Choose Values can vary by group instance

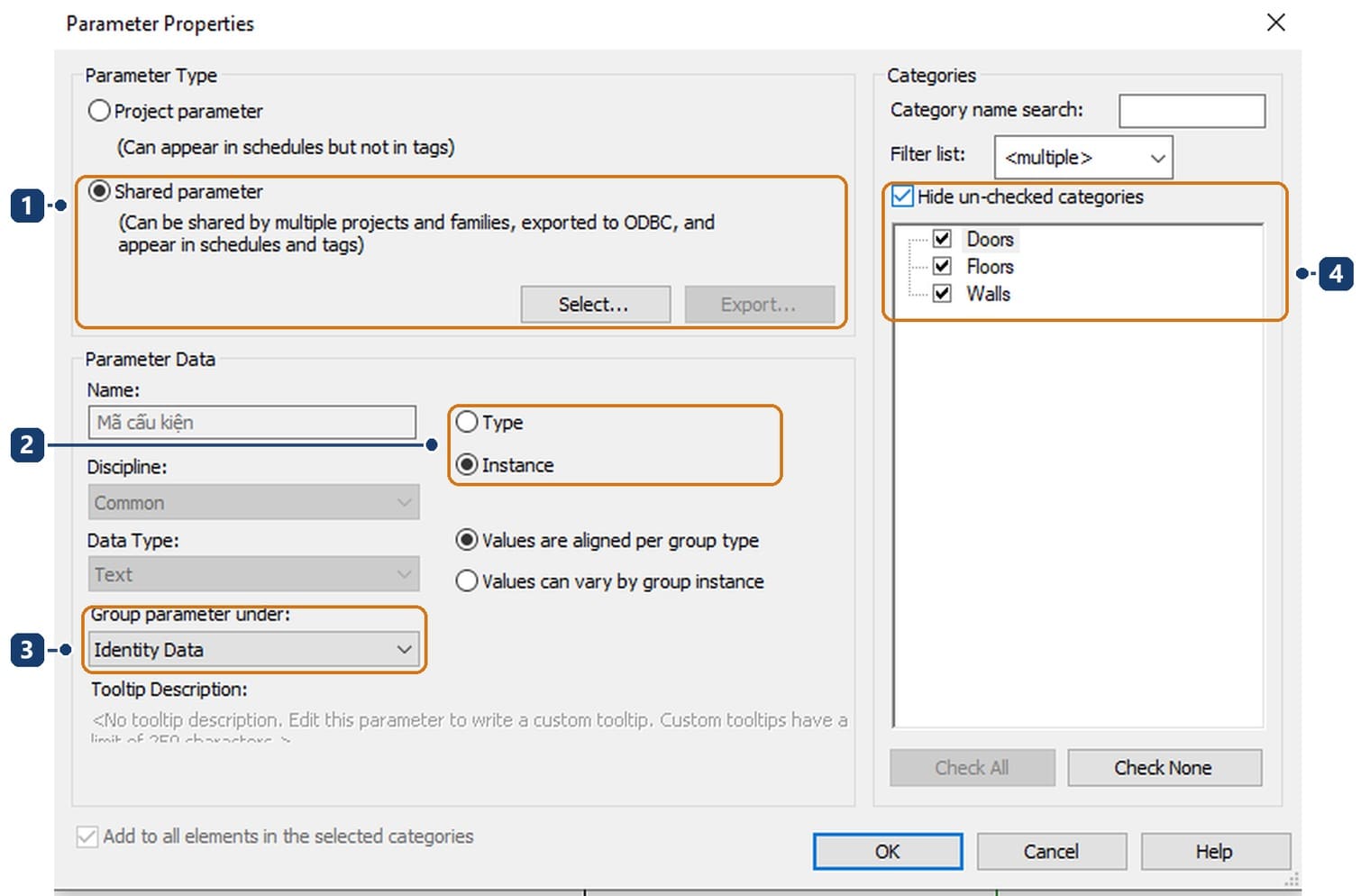tap(466, 581)
